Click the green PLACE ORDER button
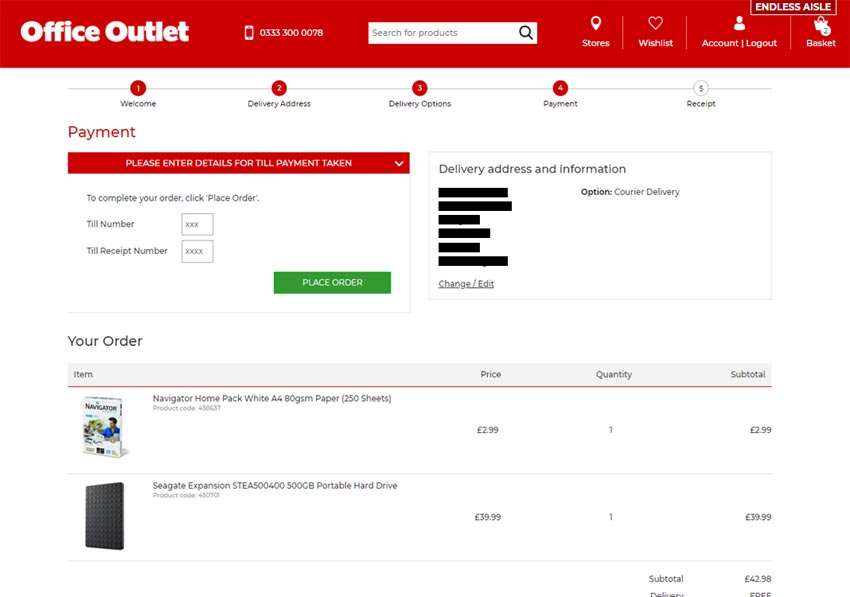 (x=332, y=283)
